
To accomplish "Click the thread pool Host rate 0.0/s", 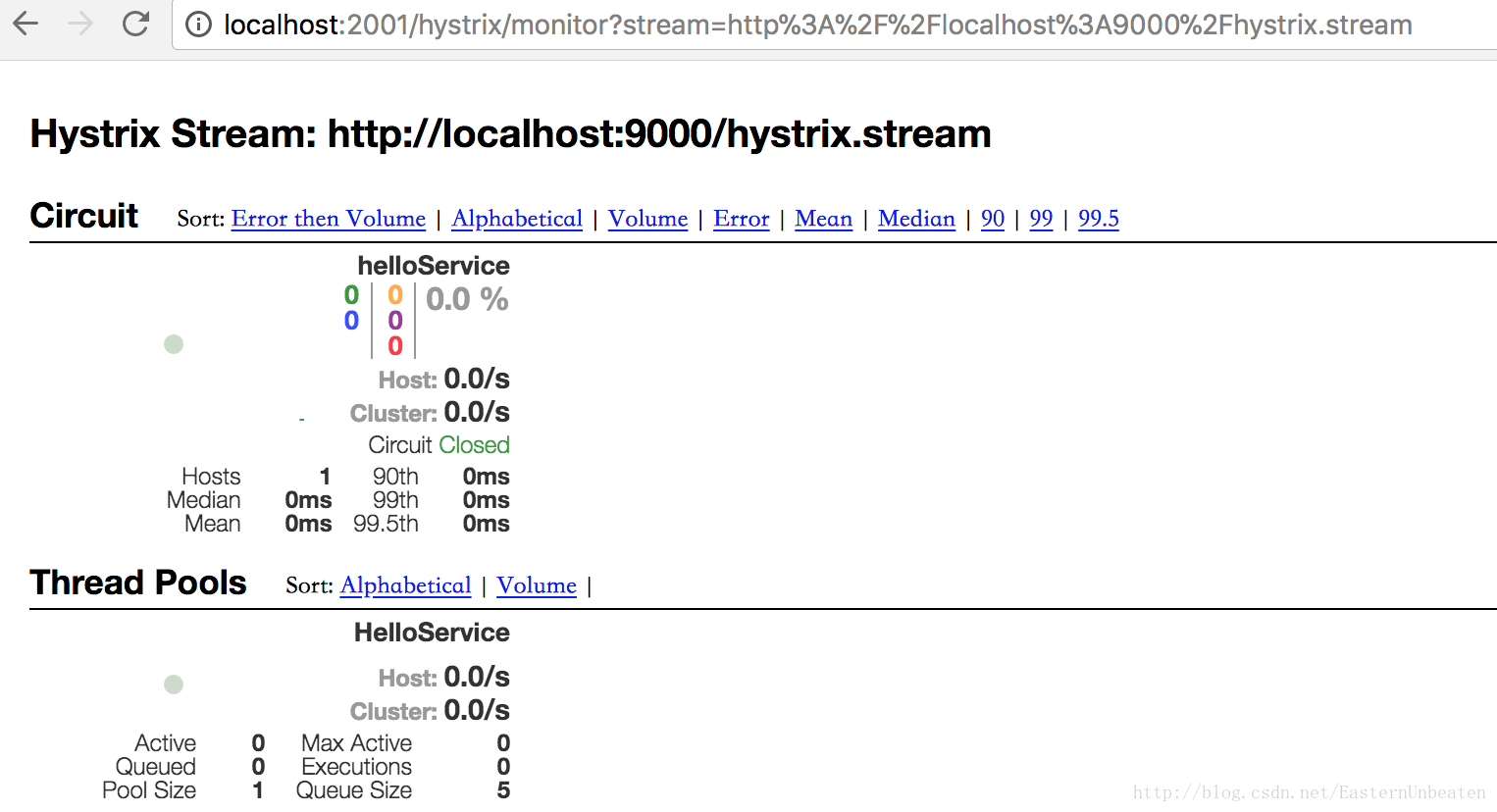I will 477,677.
